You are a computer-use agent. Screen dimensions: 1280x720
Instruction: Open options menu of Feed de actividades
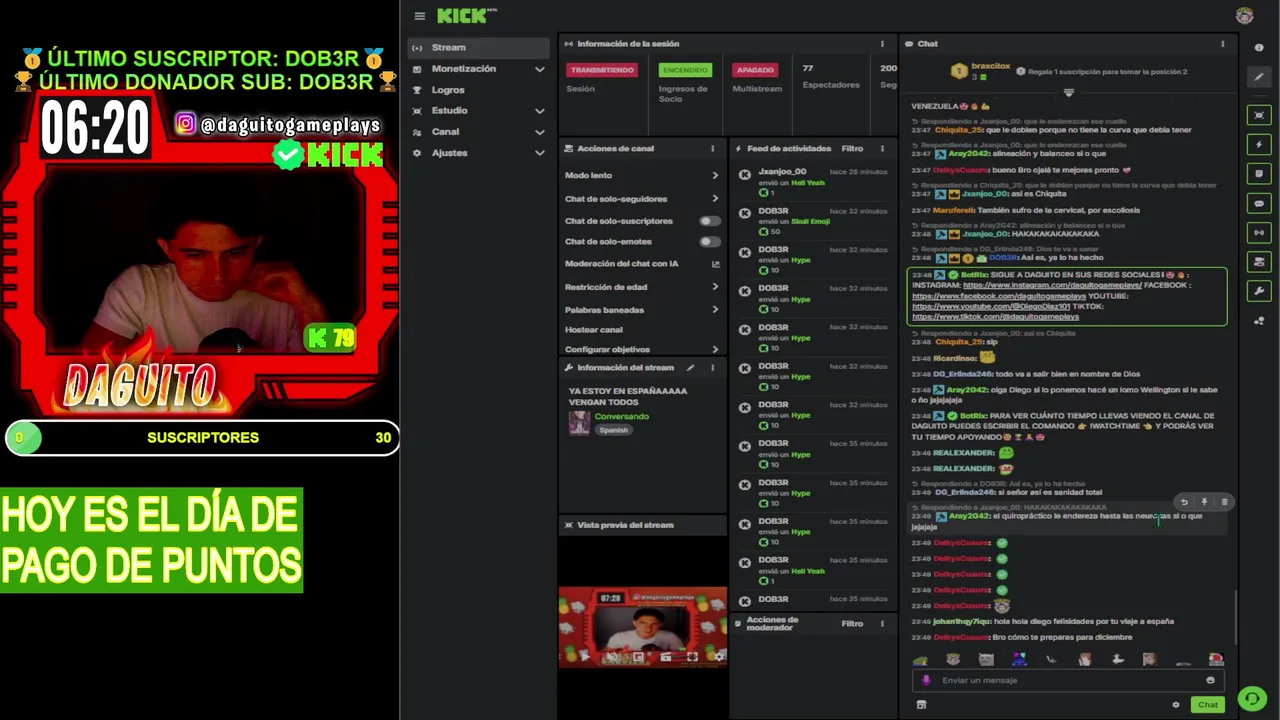pyautogui.click(x=882, y=148)
